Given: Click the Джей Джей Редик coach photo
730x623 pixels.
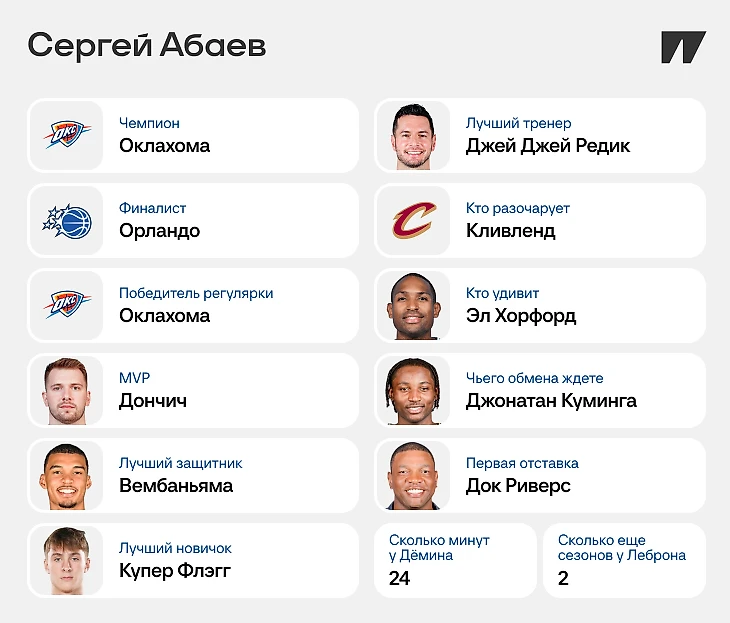Looking at the screenshot, I should tap(413, 136).
